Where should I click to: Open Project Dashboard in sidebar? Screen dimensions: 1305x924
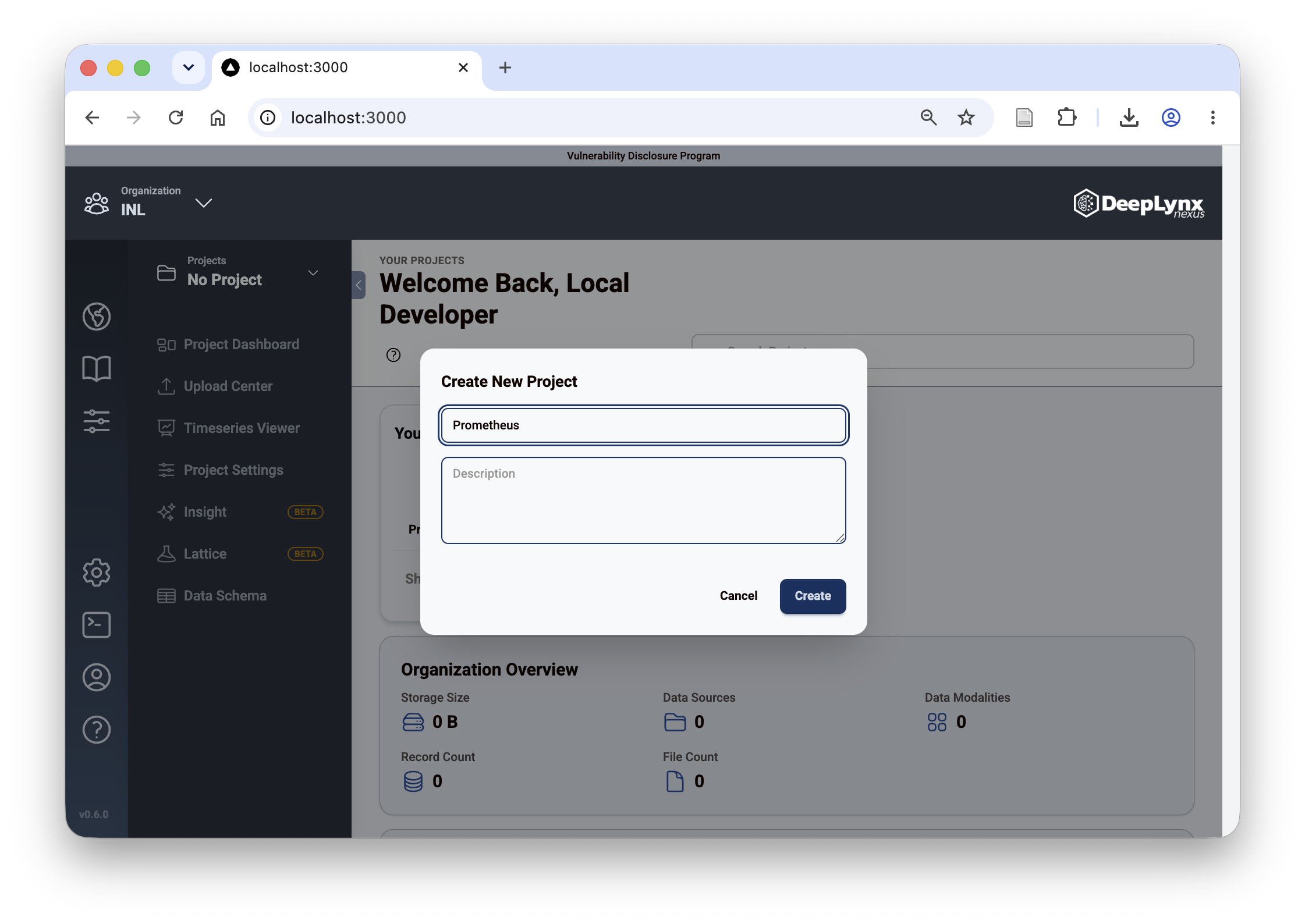[228, 344]
